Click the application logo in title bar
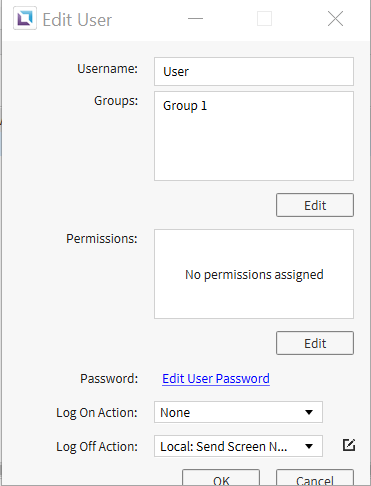This screenshot has width=371, height=486. [25, 18]
